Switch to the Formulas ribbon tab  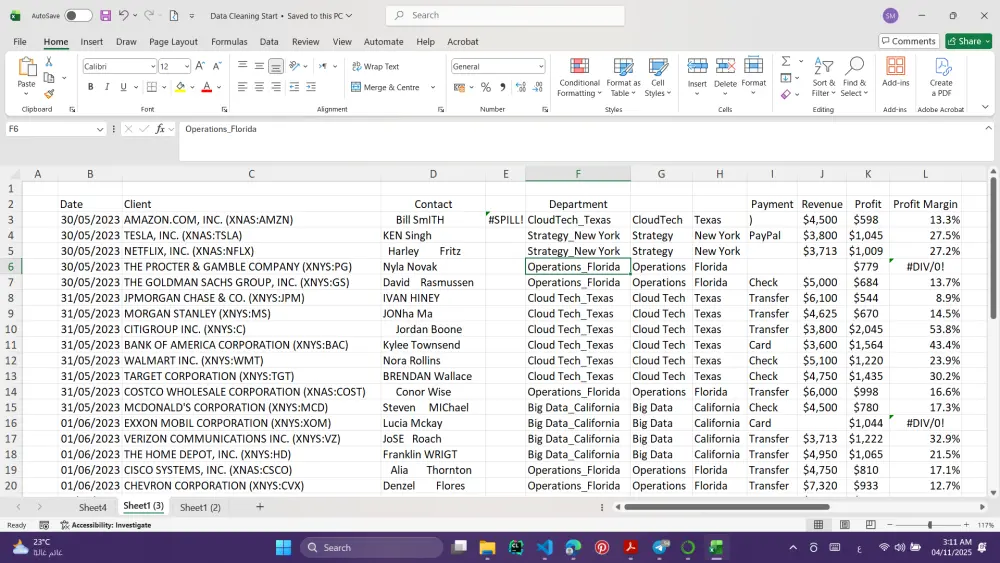(229, 41)
